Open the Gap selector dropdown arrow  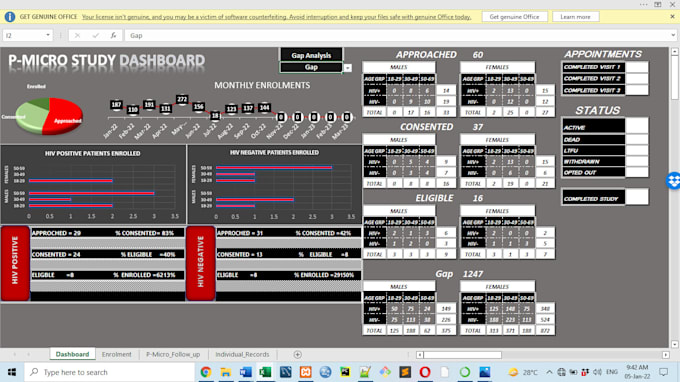[x=347, y=68]
